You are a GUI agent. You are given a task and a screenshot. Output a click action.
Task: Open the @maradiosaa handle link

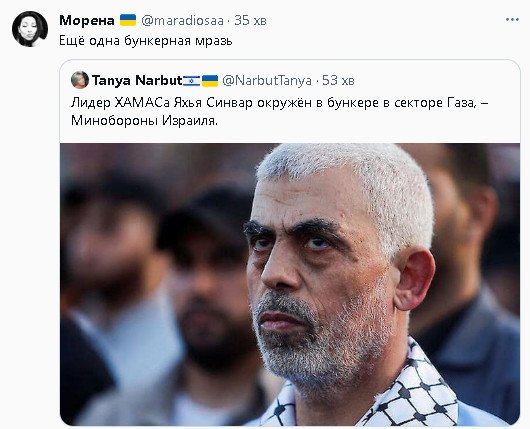click(182, 21)
